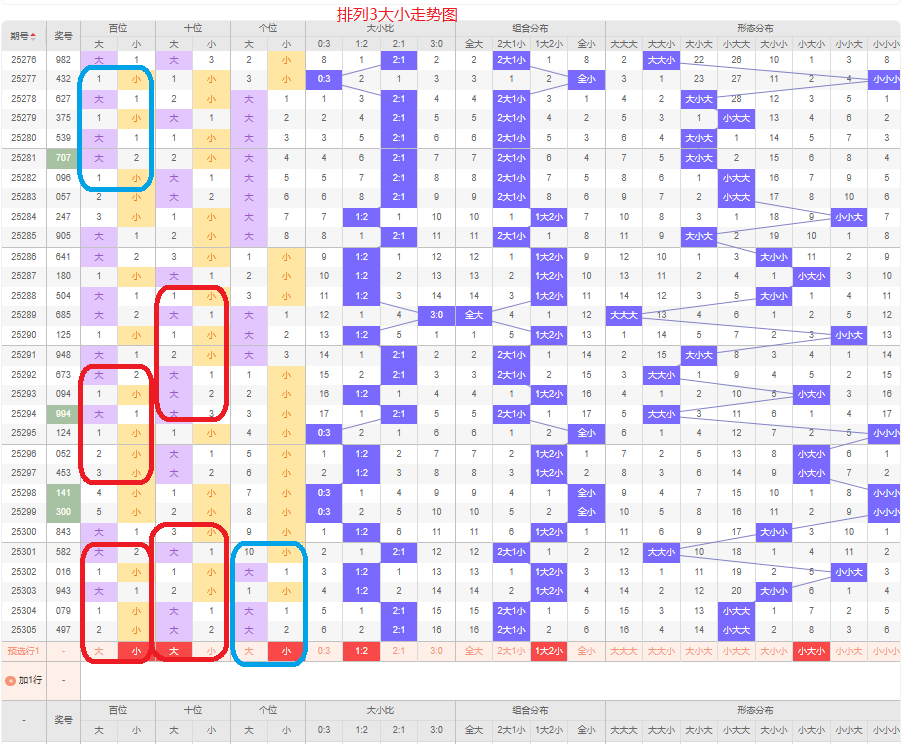Toggle selected 百位 小 in the 预选行1 row

[136, 651]
